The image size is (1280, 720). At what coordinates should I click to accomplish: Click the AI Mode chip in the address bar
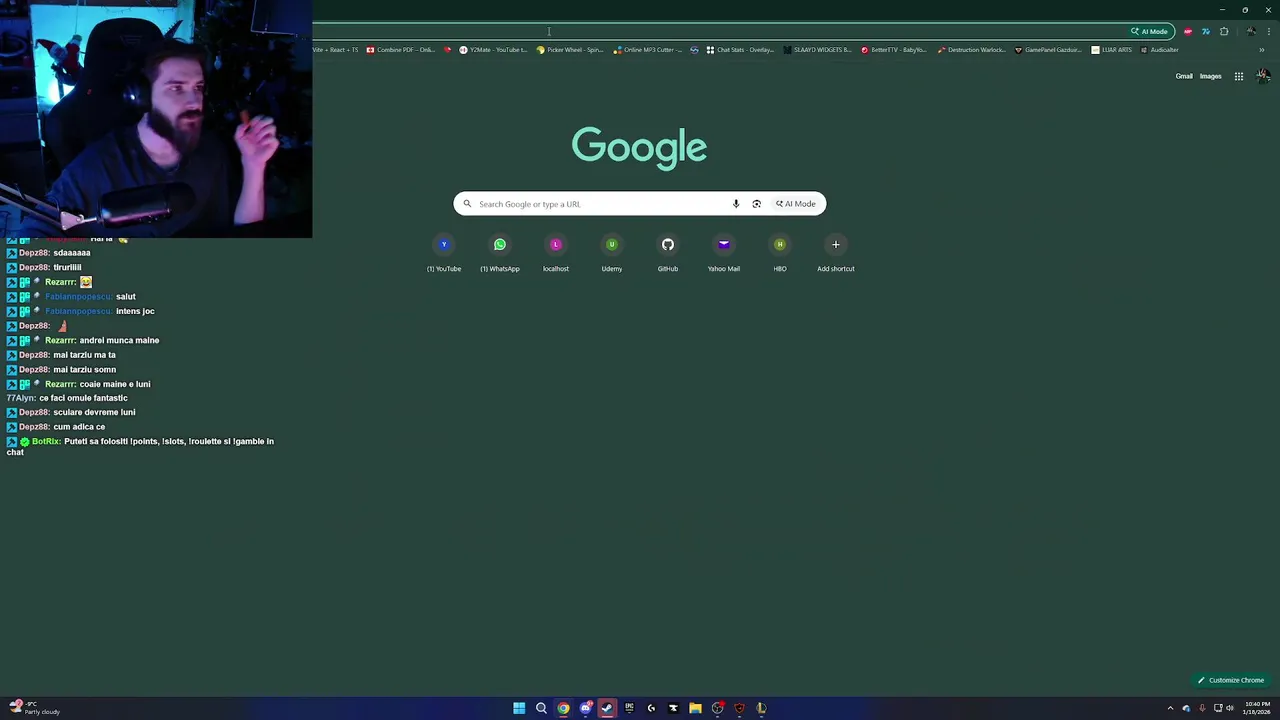point(1149,31)
